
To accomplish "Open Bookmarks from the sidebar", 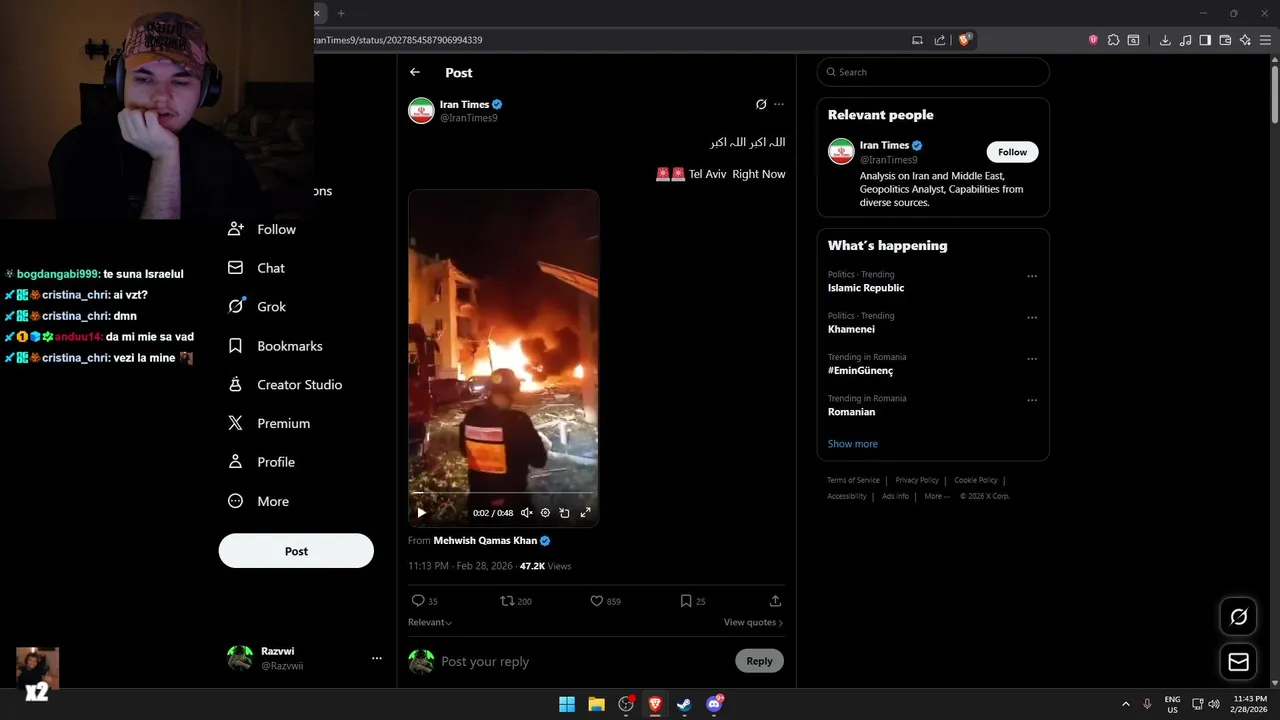I will point(275,346).
